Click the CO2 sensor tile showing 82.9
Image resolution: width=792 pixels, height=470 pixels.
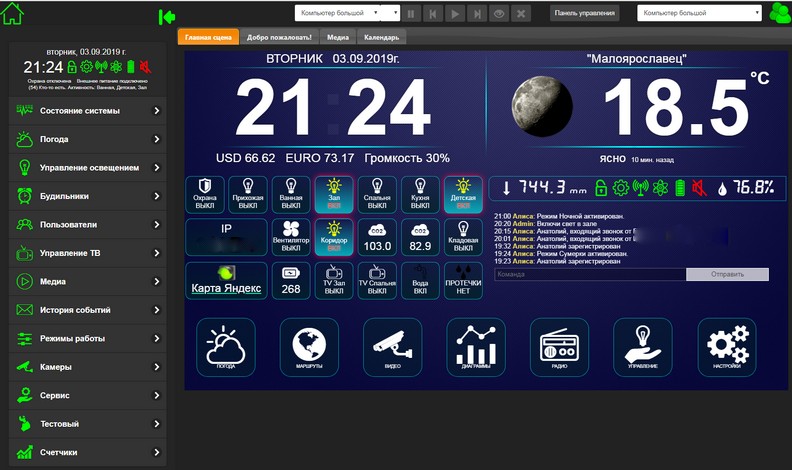coord(420,237)
